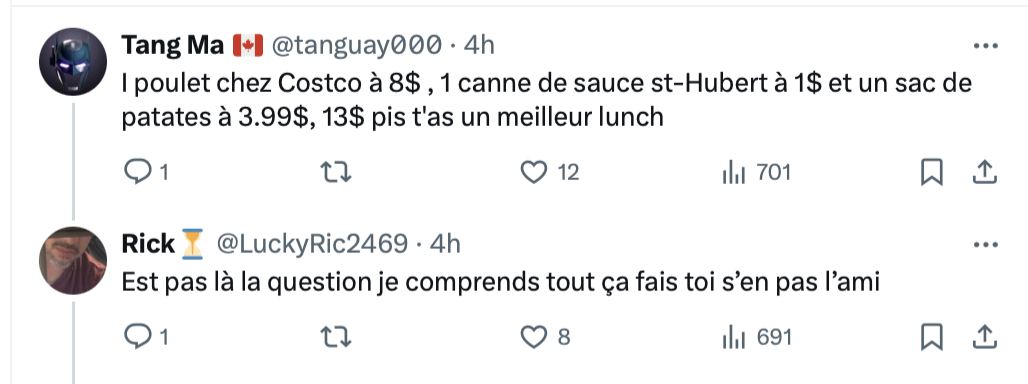View analytics showing 701 views

click(x=756, y=172)
